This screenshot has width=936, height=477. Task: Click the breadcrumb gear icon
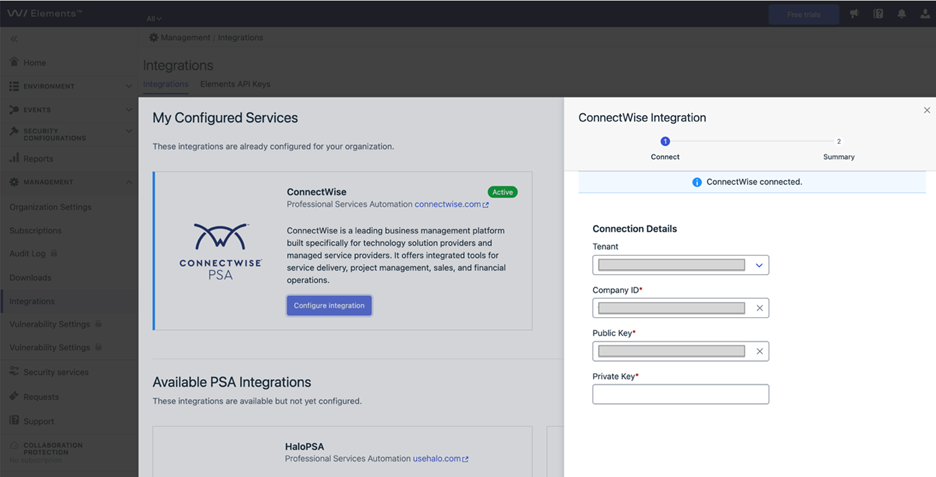point(153,38)
